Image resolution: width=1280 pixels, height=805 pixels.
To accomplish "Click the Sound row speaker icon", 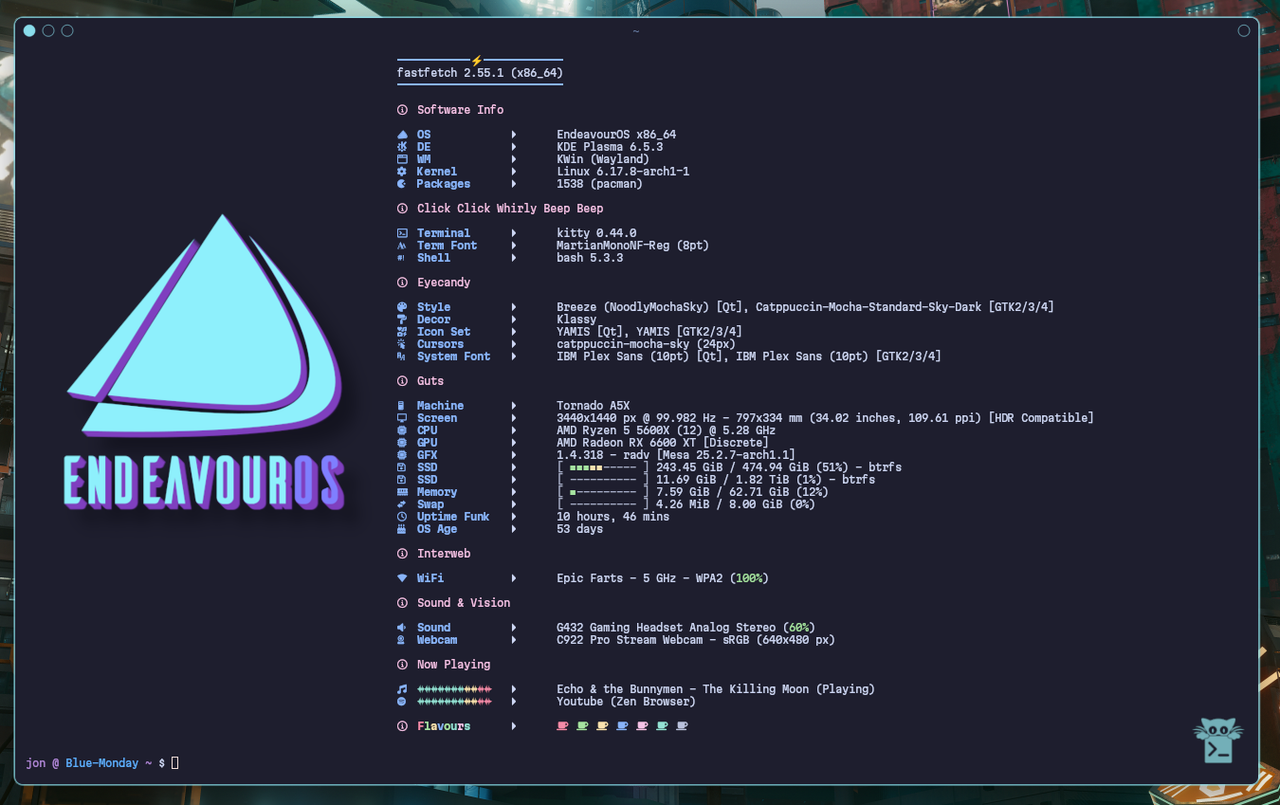I will (x=402, y=628).
